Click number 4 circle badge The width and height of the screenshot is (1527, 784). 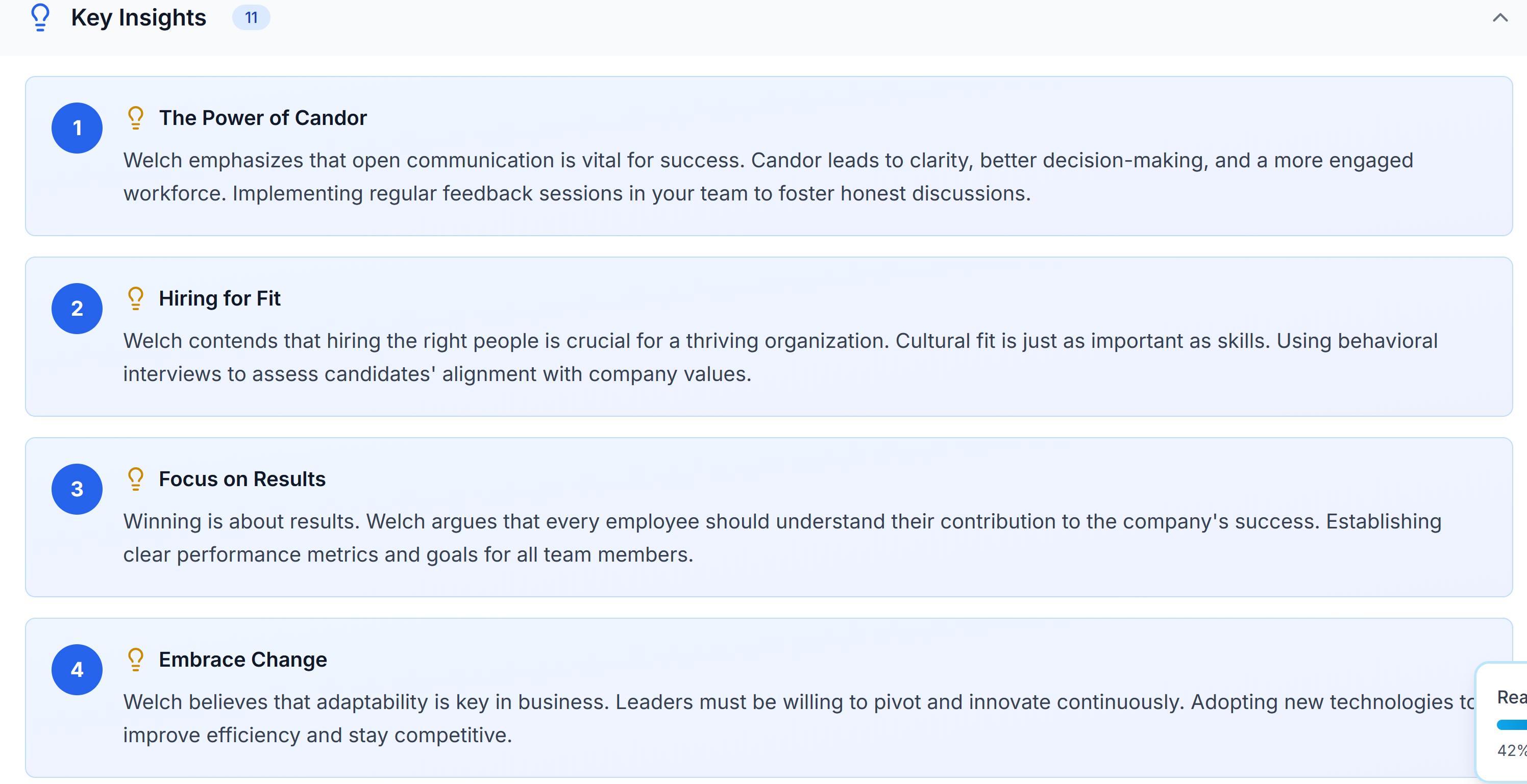click(x=77, y=670)
